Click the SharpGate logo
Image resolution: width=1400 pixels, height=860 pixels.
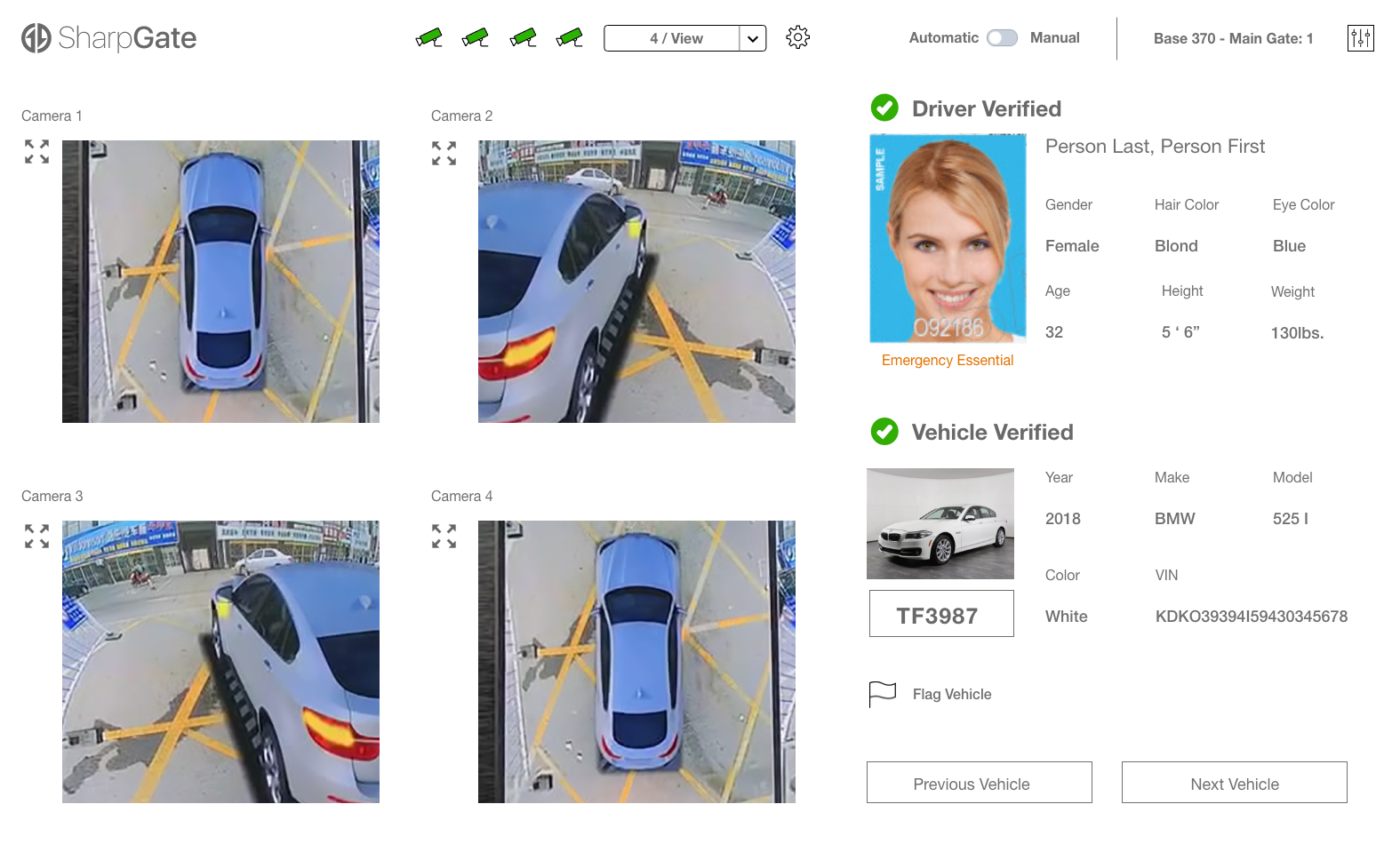[x=108, y=38]
